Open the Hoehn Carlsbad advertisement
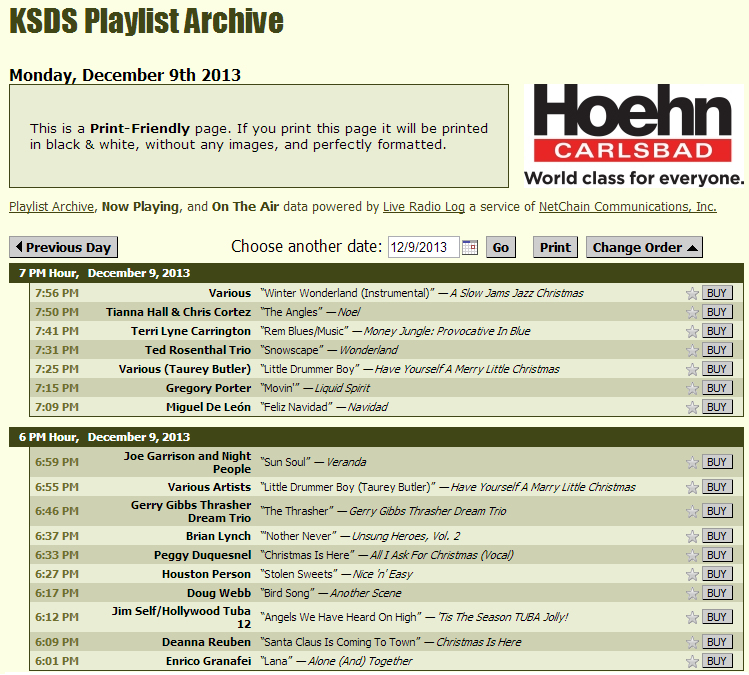 (x=634, y=136)
